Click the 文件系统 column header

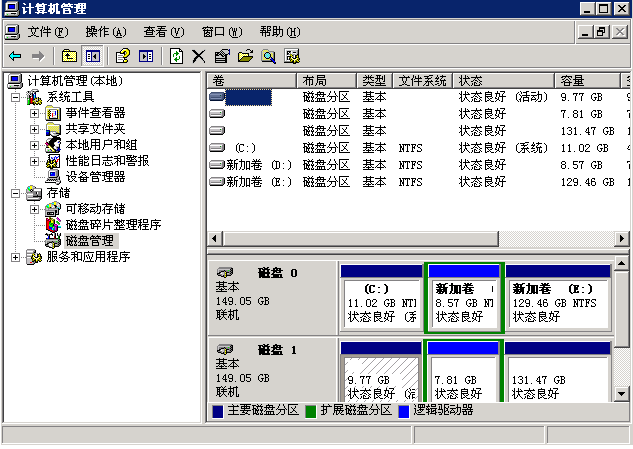pos(422,80)
